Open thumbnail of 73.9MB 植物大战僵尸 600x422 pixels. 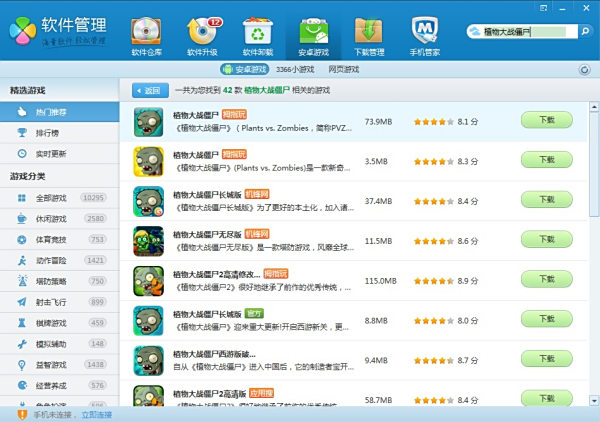point(148,122)
